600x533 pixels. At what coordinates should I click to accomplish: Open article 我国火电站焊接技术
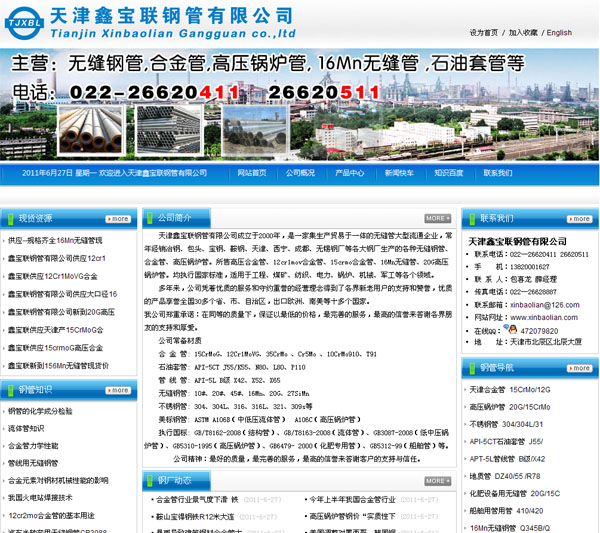click(40, 498)
